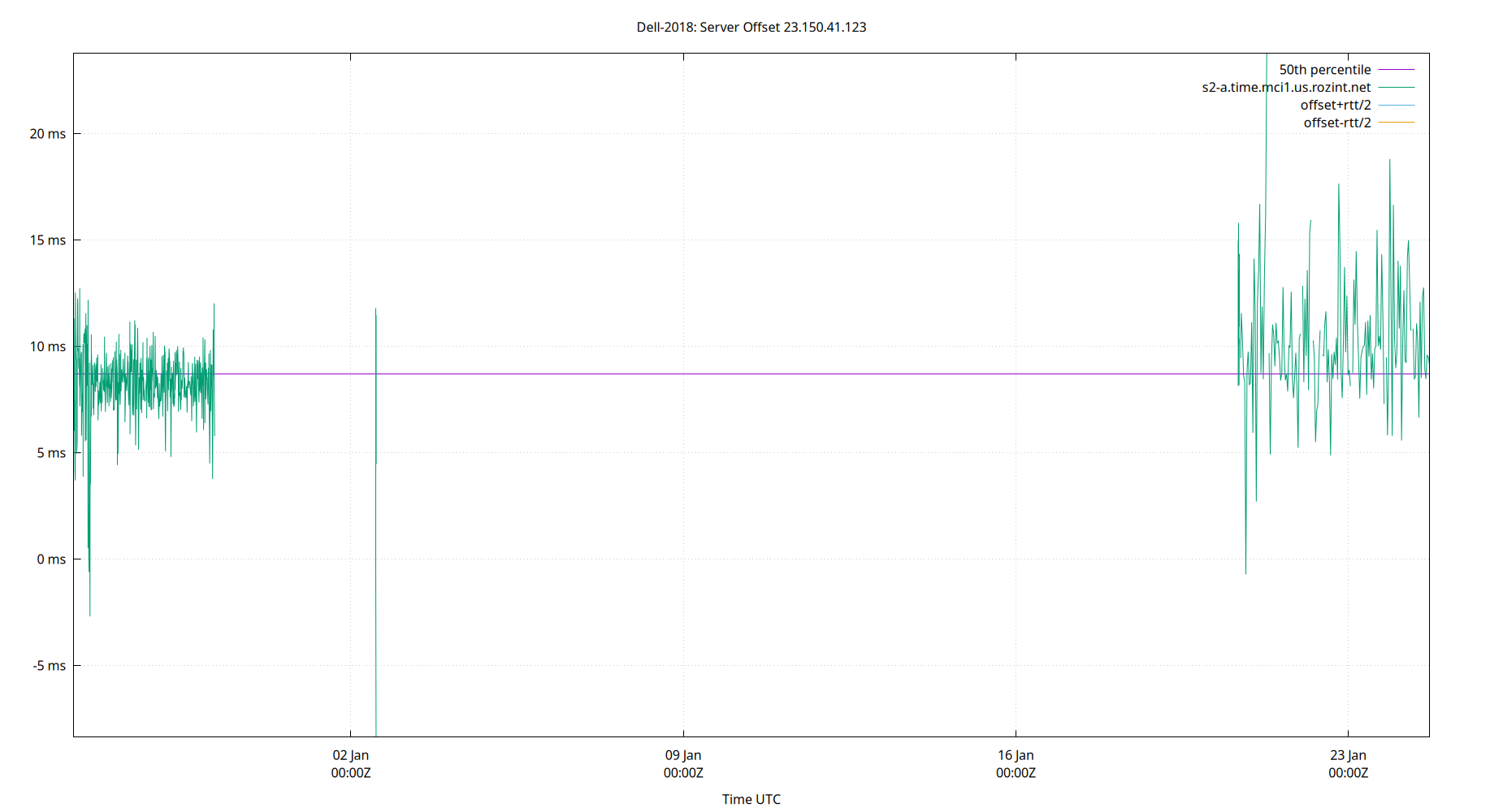
Task: Toggle the s2-a.time.mci1.us.rozint.net legend entry
Action: click(x=1286, y=87)
